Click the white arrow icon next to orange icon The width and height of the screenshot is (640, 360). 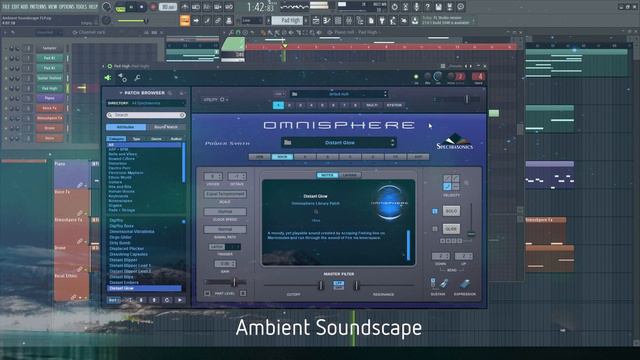point(196,20)
